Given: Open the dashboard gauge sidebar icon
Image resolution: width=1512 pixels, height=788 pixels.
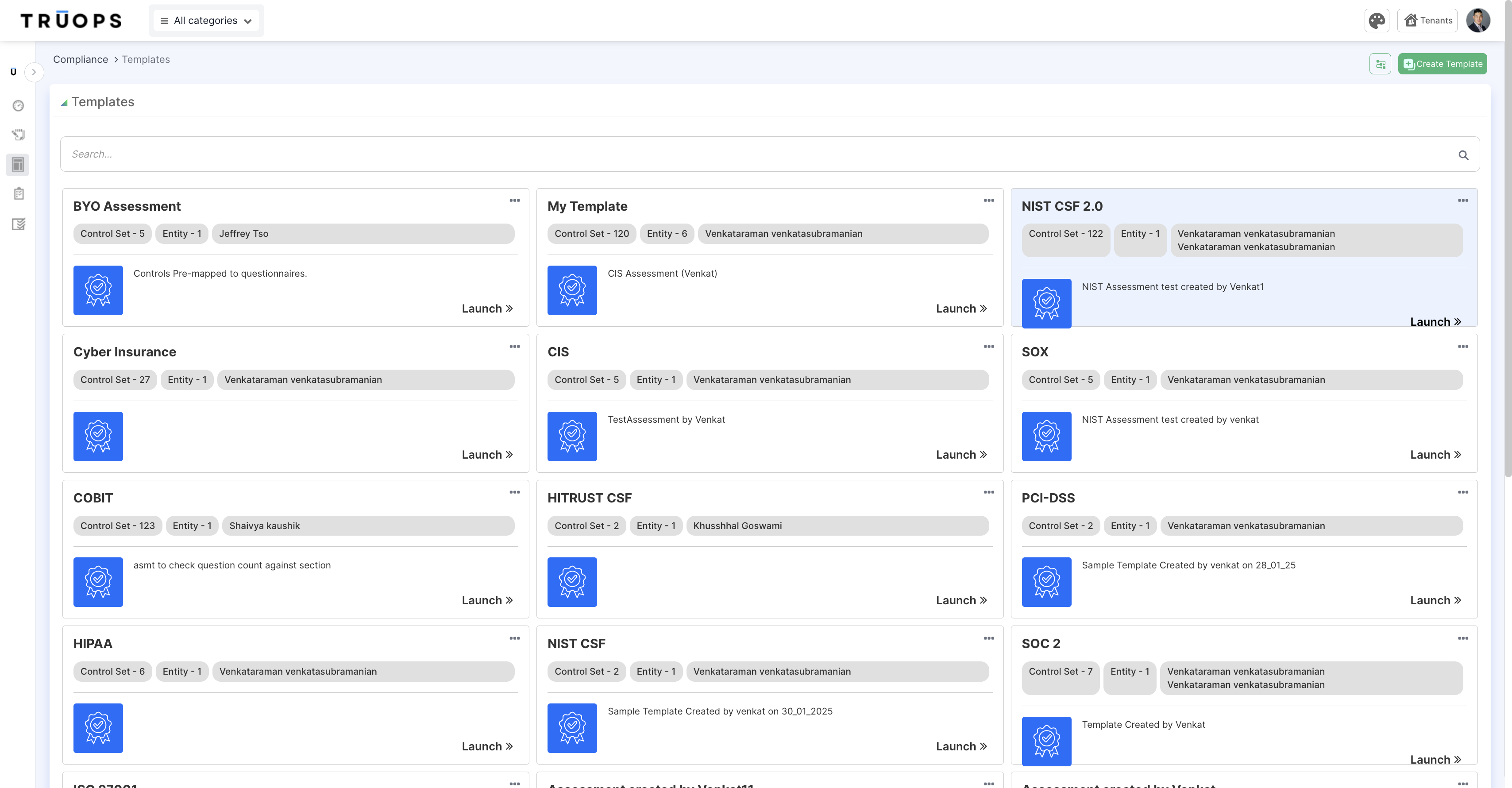Looking at the screenshot, I should [x=18, y=106].
